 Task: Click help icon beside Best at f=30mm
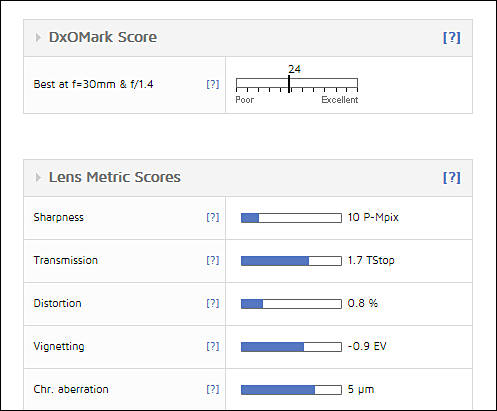213,84
